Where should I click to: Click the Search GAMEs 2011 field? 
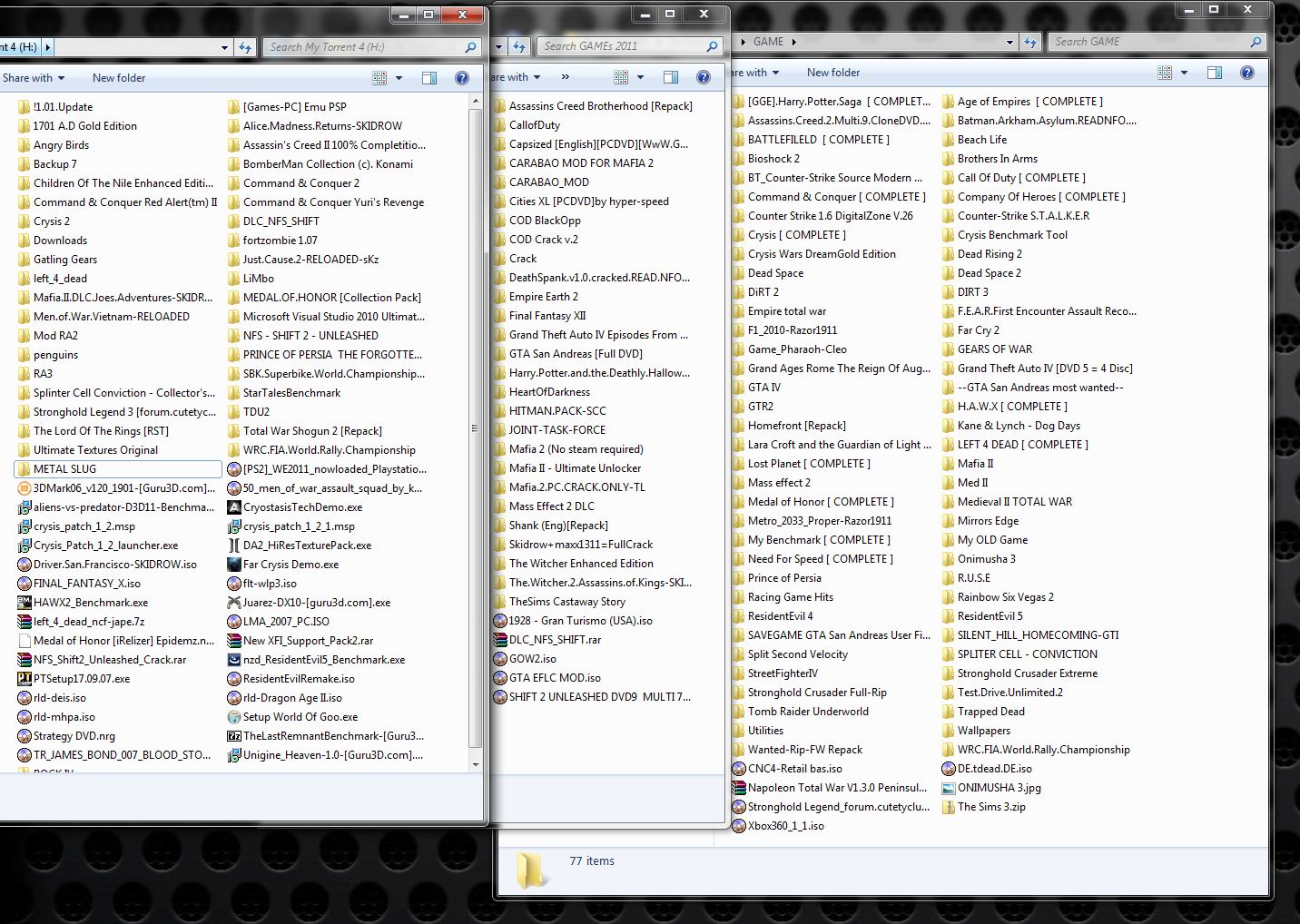pos(629,46)
